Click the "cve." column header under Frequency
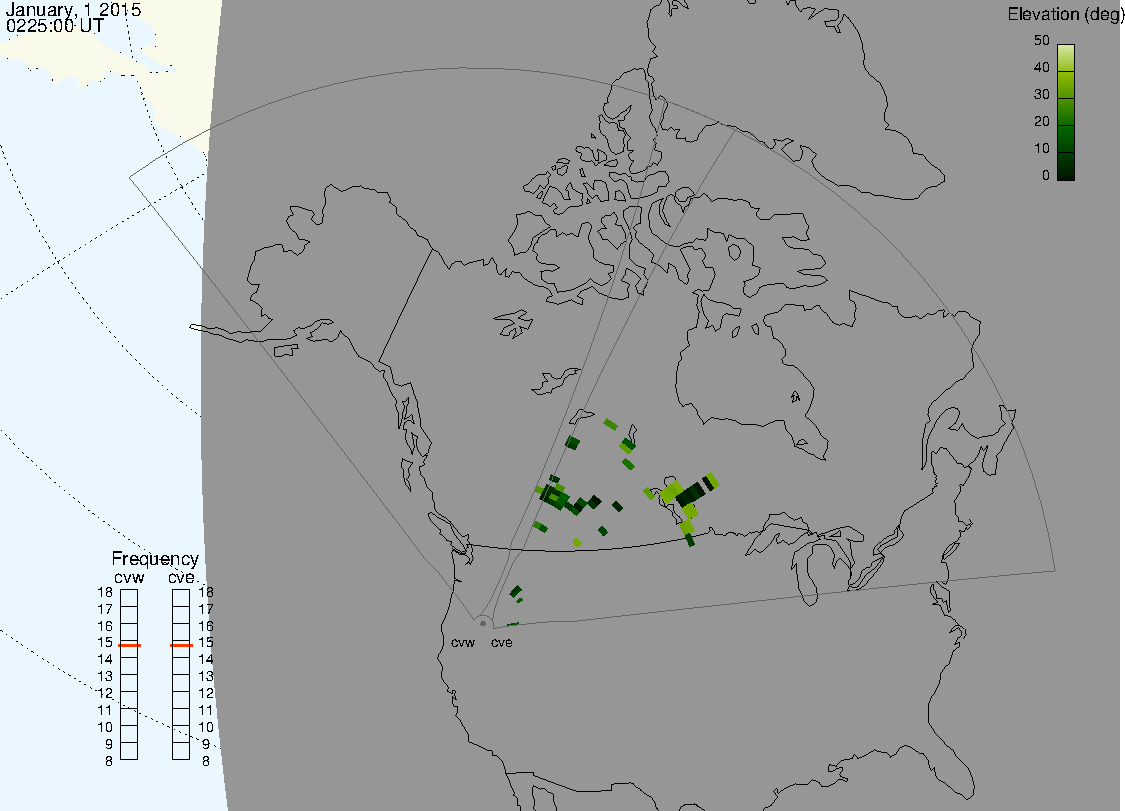The height and width of the screenshot is (811, 1125). click(182, 578)
